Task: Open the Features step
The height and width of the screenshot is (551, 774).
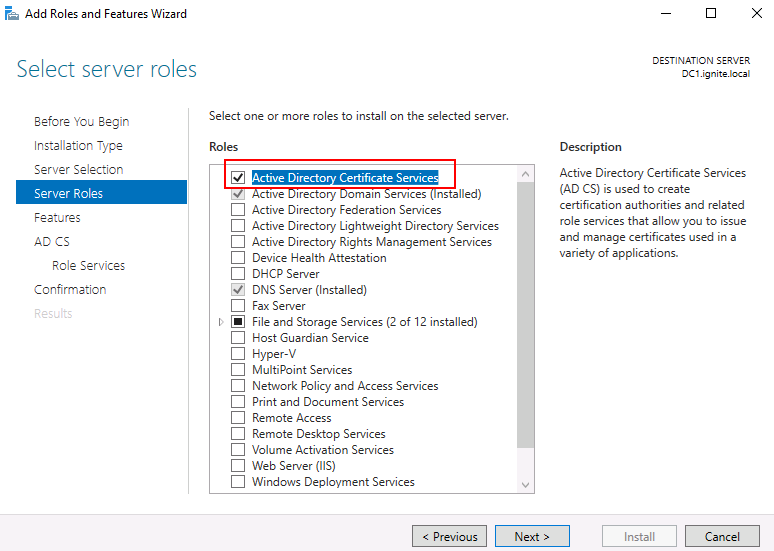Action: [x=57, y=217]
